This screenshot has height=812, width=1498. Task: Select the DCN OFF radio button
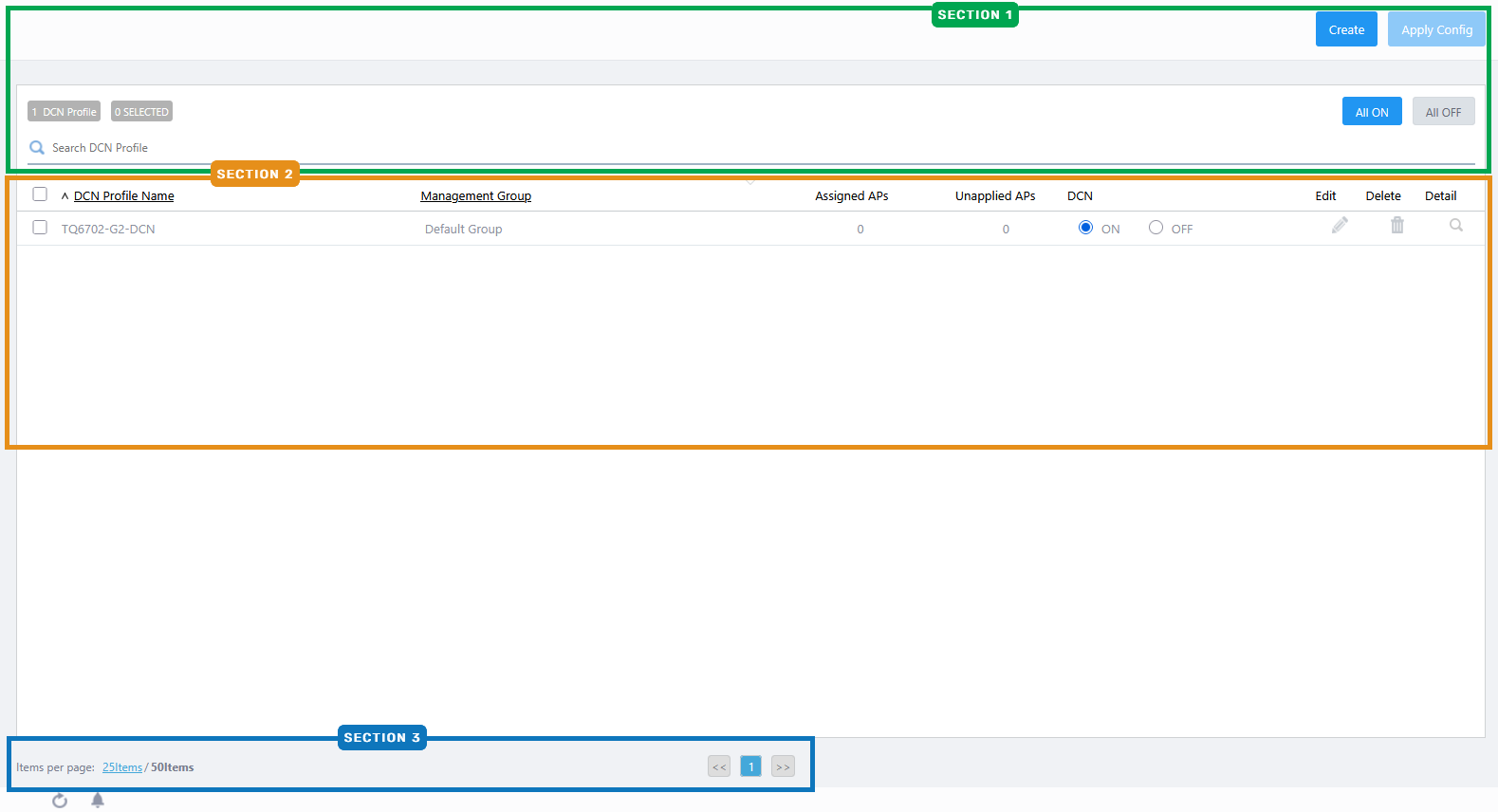pos(1156,228)
